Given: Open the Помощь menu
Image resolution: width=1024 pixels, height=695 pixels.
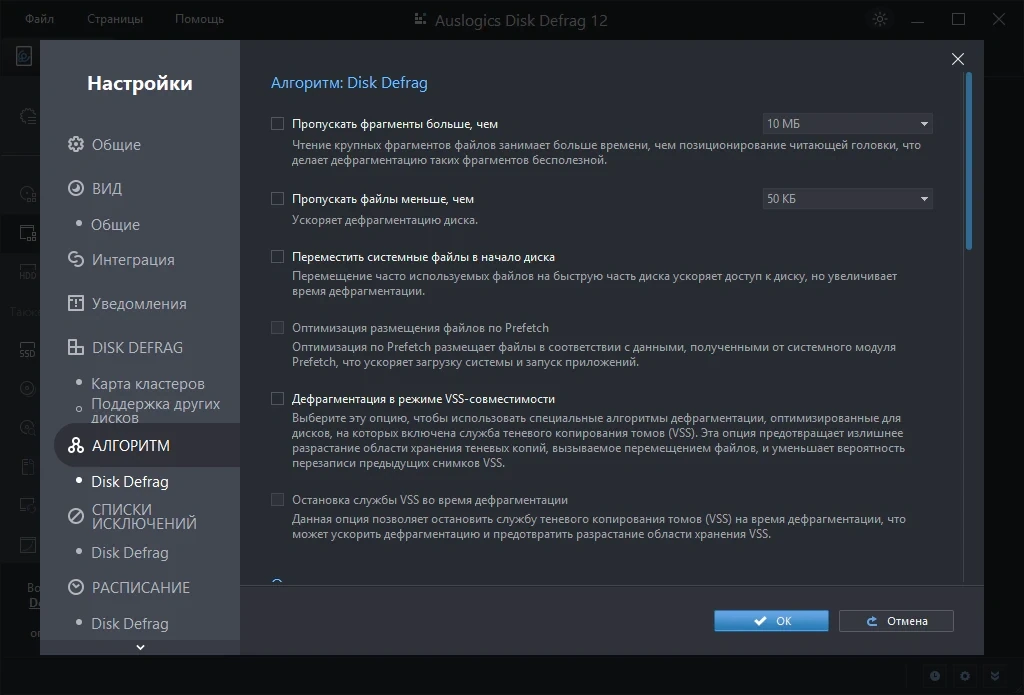Looking at the screenshot, I should 199,19.
